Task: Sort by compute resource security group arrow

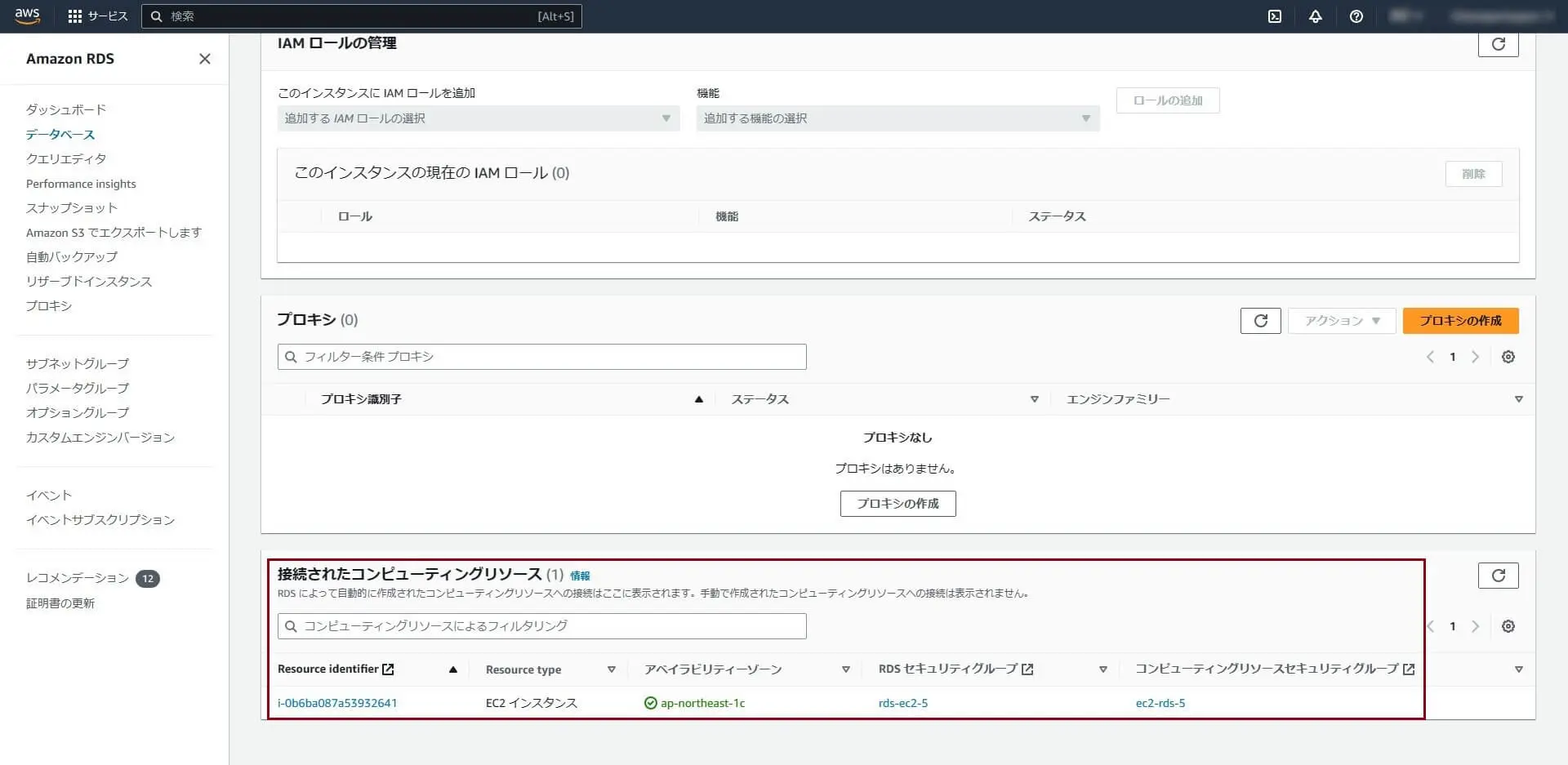Action: pos(1519,669)
